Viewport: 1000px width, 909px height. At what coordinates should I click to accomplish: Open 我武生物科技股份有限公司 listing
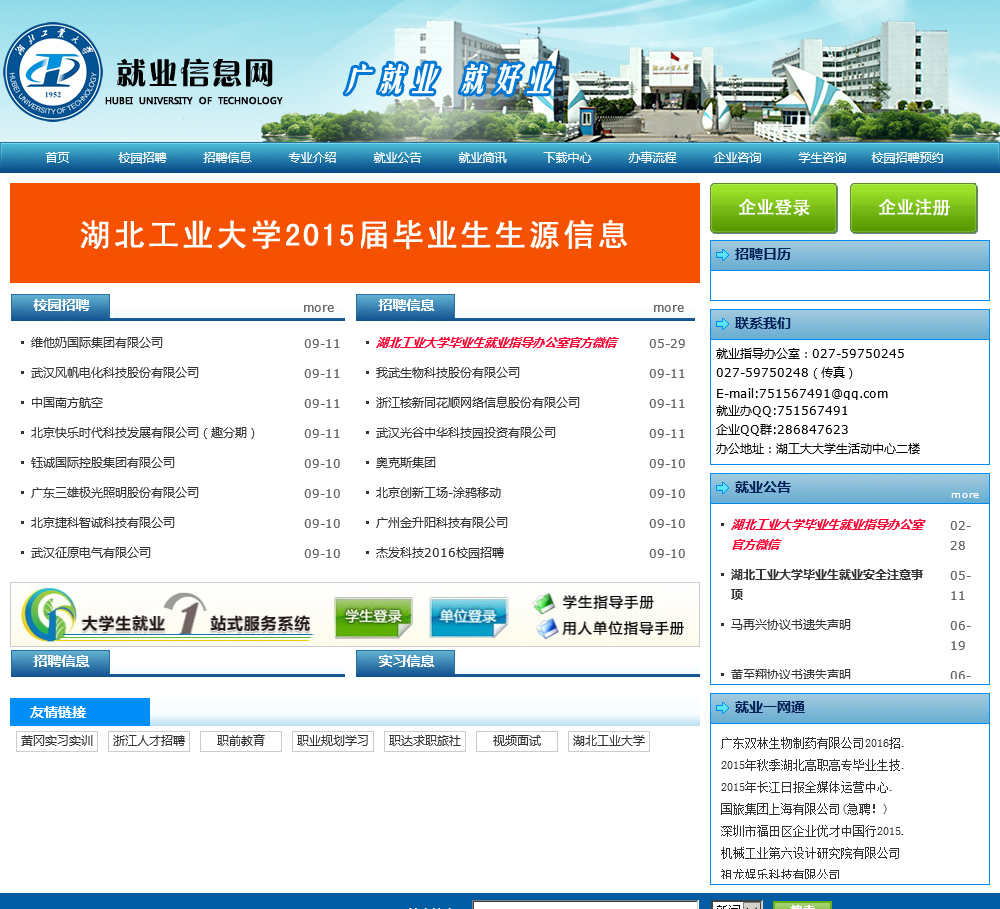[448, 373]
